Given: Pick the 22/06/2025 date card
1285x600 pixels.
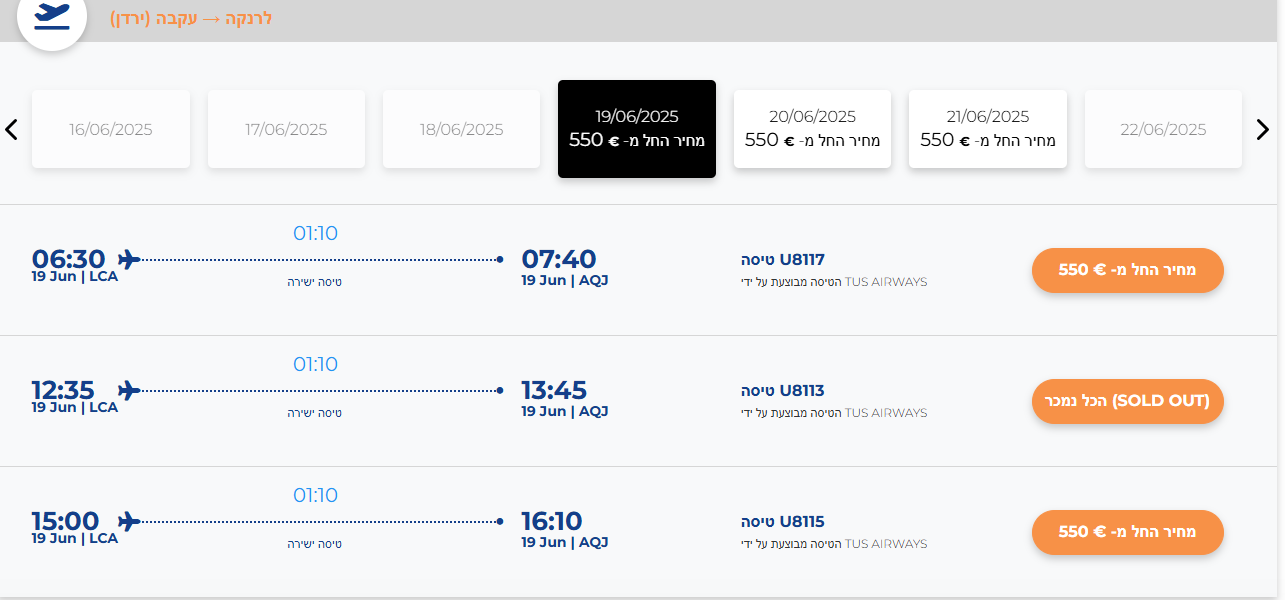Looking at the screenshot, I should coord(1163,129).
